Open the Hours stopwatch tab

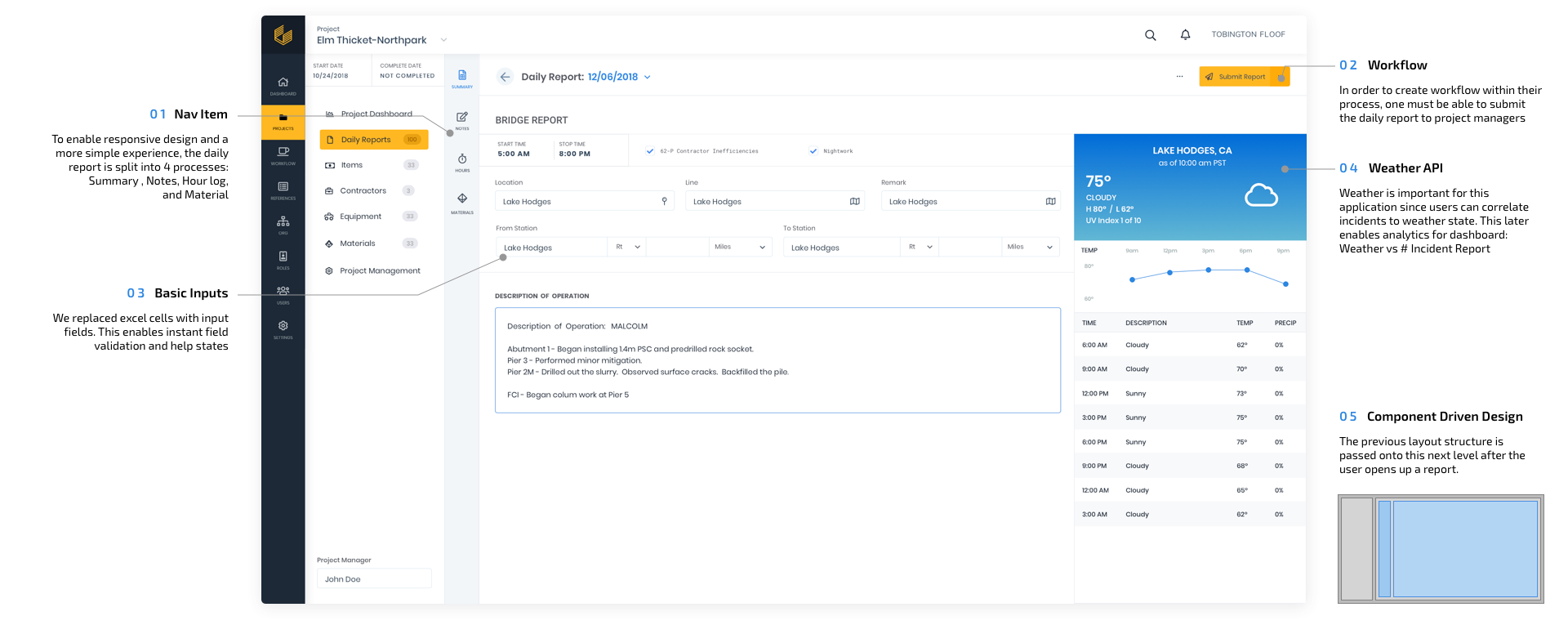pyautogui.click(x=462, y=162)
